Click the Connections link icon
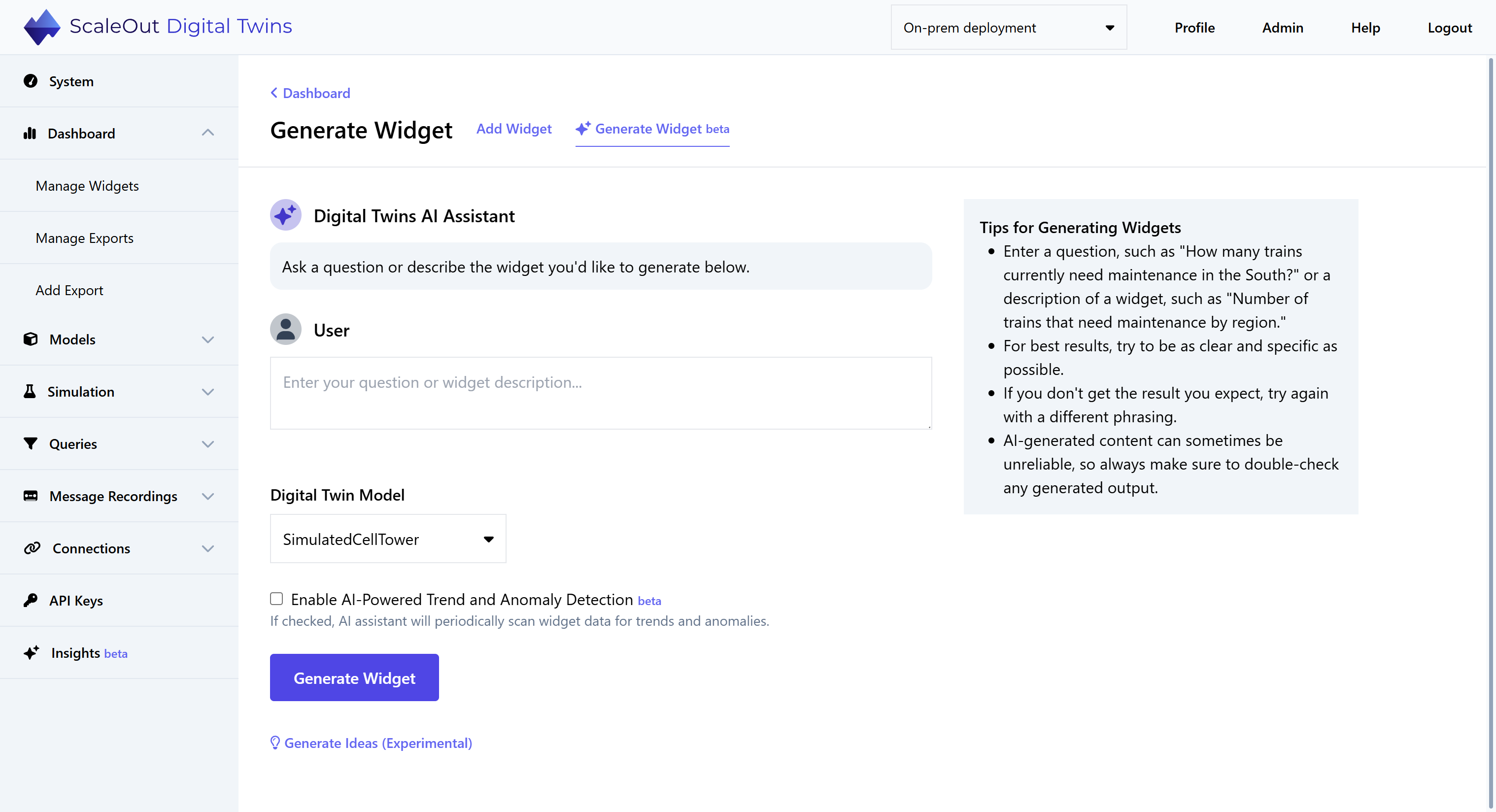 coord(32,548)
